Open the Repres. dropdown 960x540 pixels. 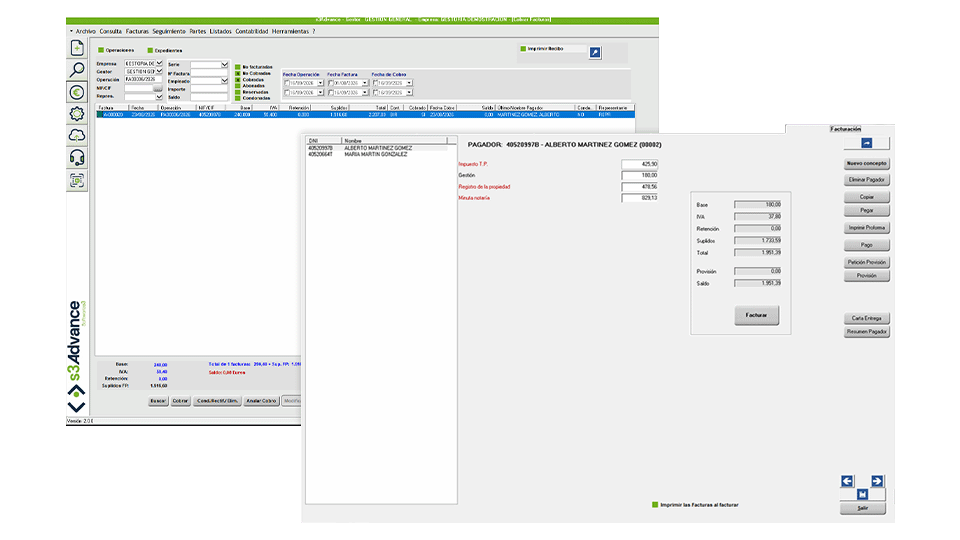159,97
